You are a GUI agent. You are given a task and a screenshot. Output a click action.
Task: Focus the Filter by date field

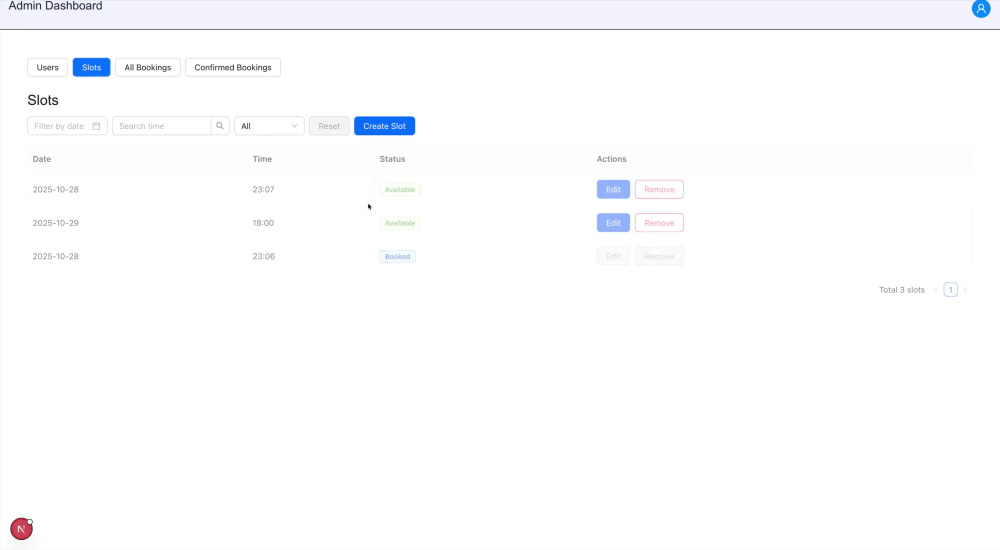point(67,126)
